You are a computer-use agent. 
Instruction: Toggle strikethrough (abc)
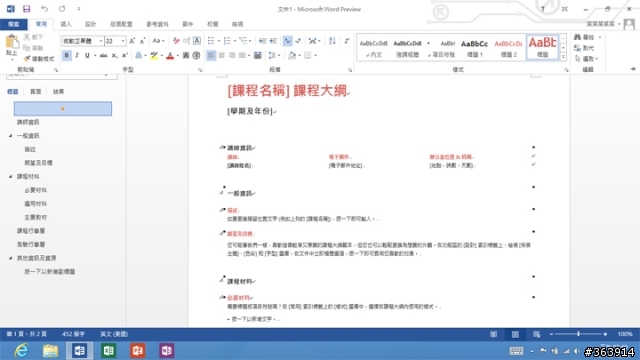pyautogui.click(x=104, y=56)
